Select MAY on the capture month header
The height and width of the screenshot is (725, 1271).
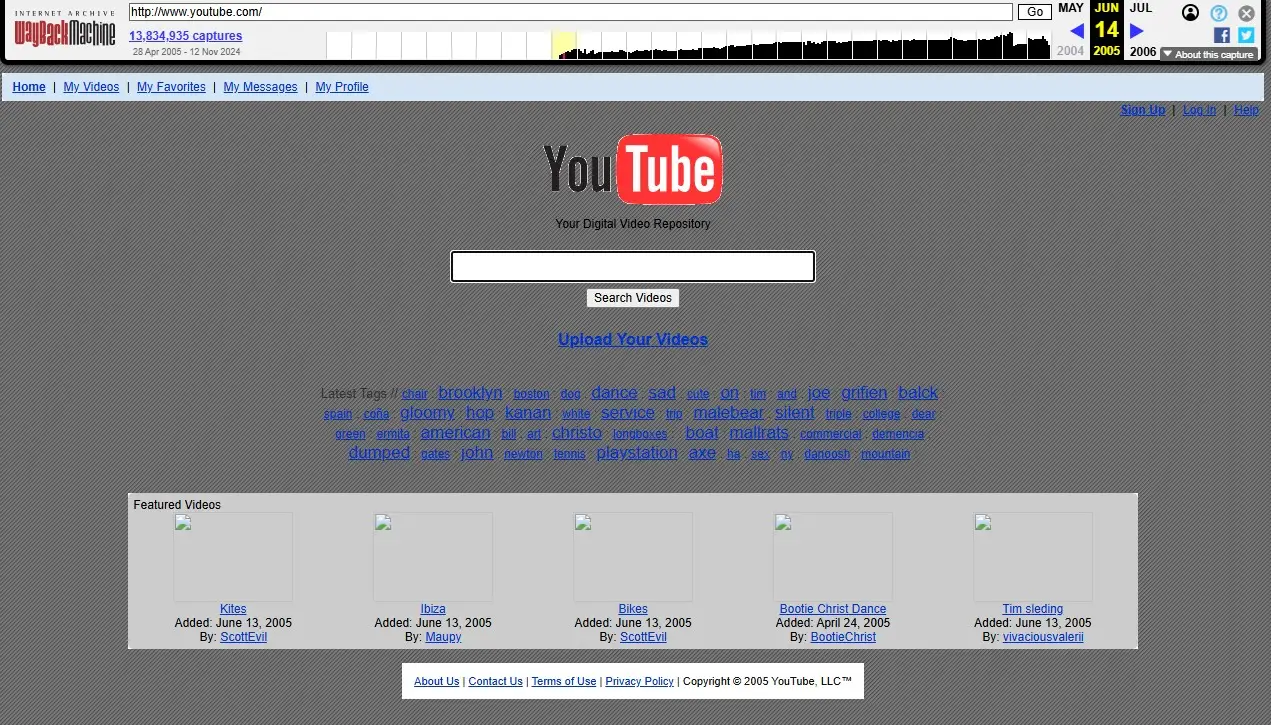(1071, 8)
